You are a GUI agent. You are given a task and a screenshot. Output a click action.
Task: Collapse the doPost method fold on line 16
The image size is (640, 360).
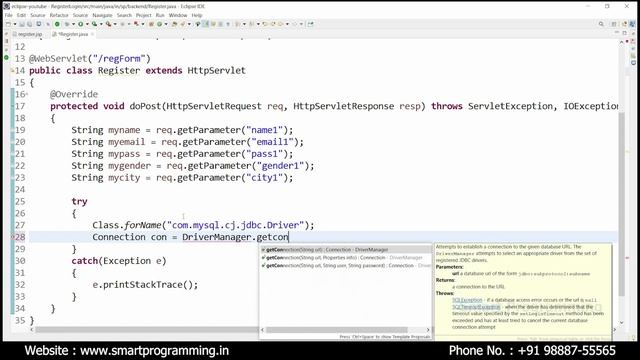click(x=27, y=94)
